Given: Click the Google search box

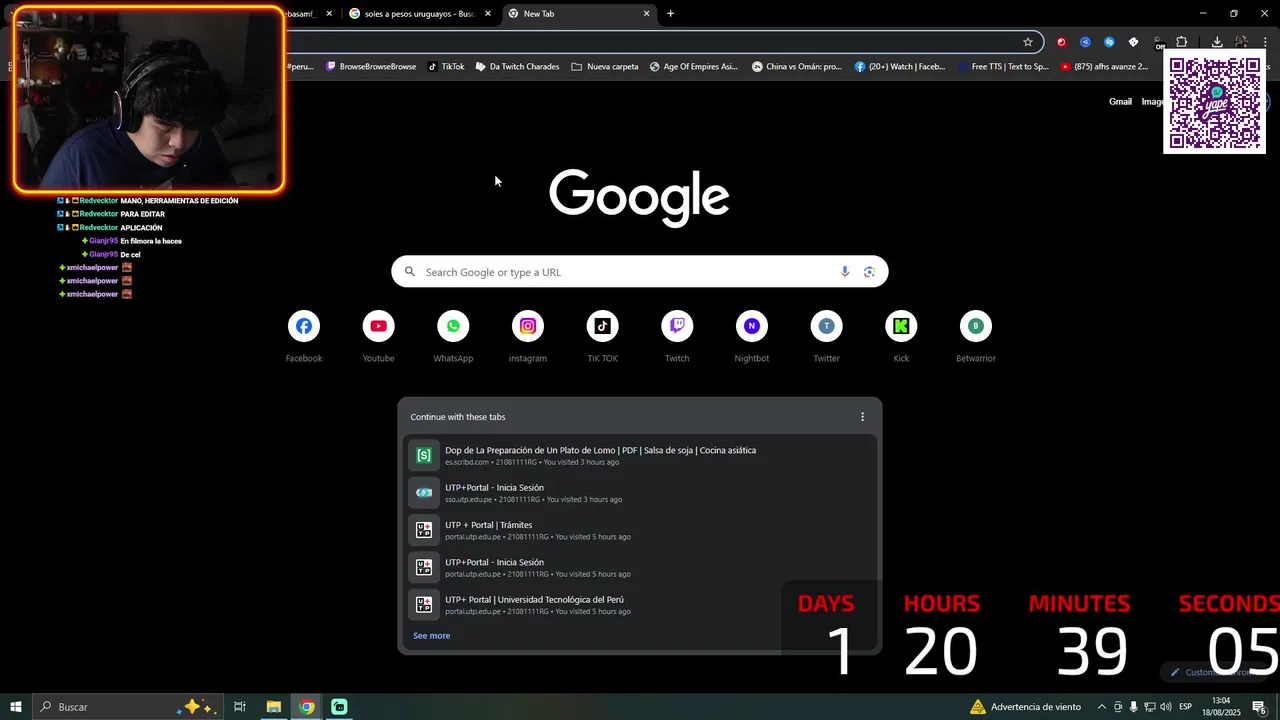Looking at the screenshot, I should point(639,272).
